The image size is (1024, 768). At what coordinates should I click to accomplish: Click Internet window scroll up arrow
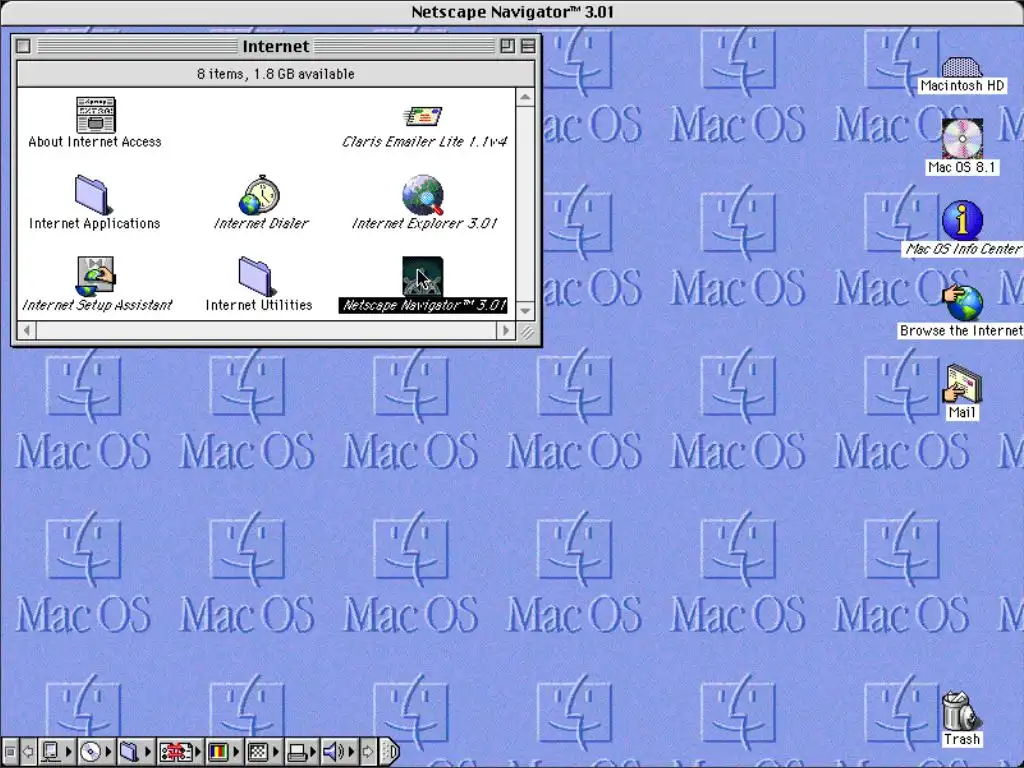[525, 98]
